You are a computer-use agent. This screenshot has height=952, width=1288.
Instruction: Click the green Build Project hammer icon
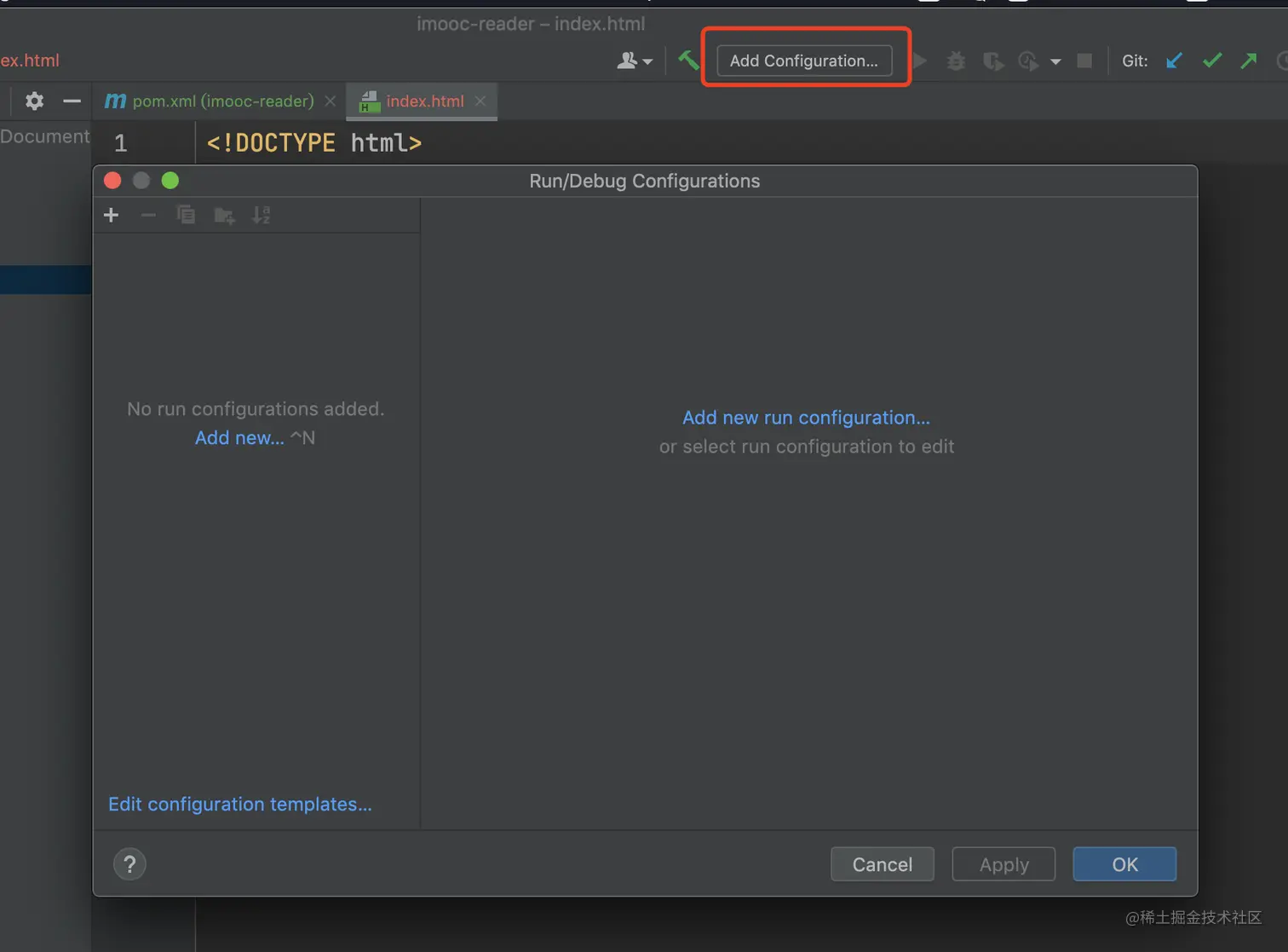[x=688, y=60]
